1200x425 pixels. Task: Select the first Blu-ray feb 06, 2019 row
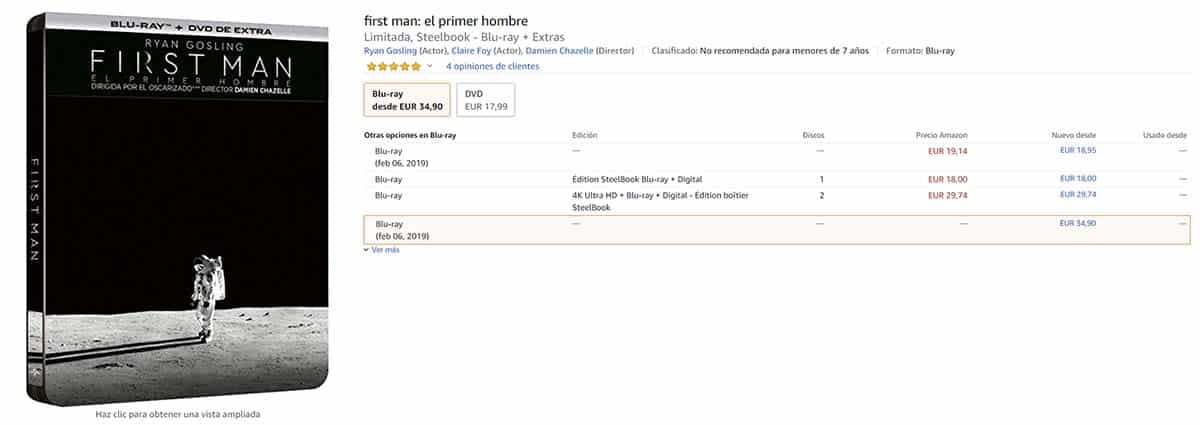(x=402, y=156)
